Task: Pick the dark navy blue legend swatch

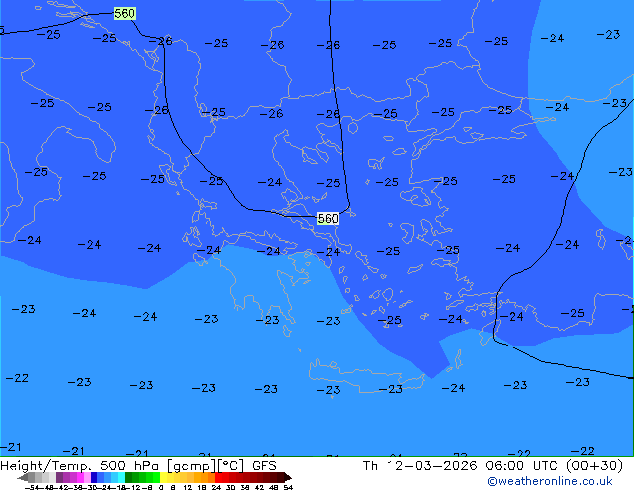Action: (x=94, y=477)
